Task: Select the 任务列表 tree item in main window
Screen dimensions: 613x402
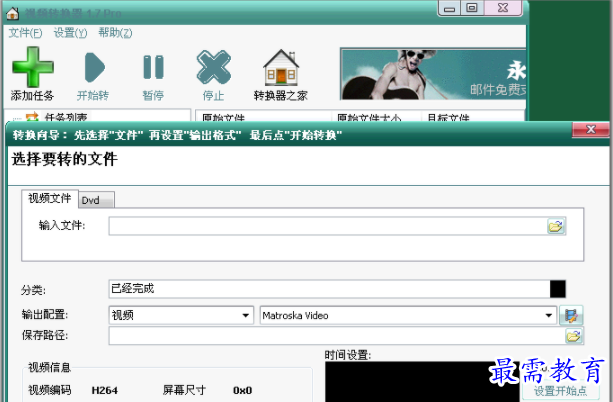Action: pyautogui.click(x=66, y=117)
